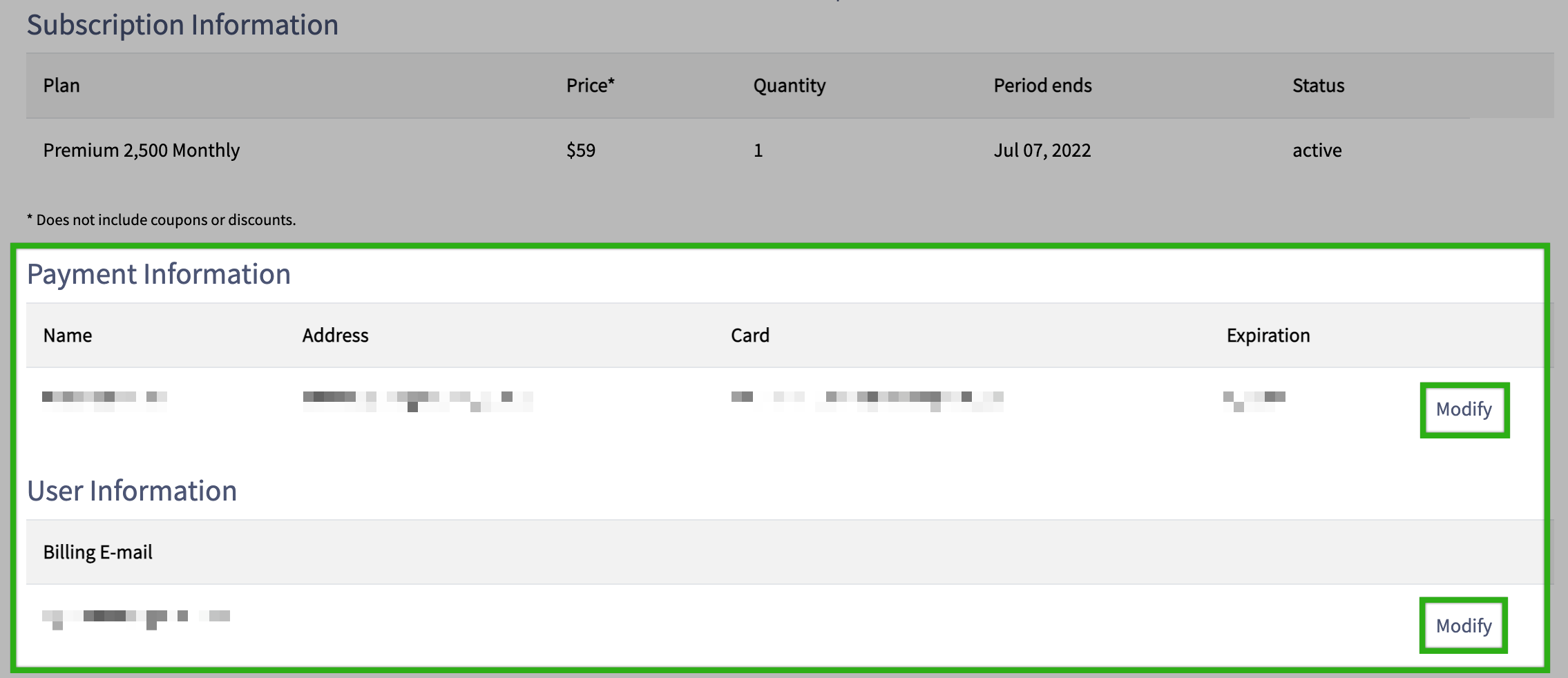Click the Modify button in Payment Information
Viewport: 1568px width, 678px height.
[x=1464, y=409]
